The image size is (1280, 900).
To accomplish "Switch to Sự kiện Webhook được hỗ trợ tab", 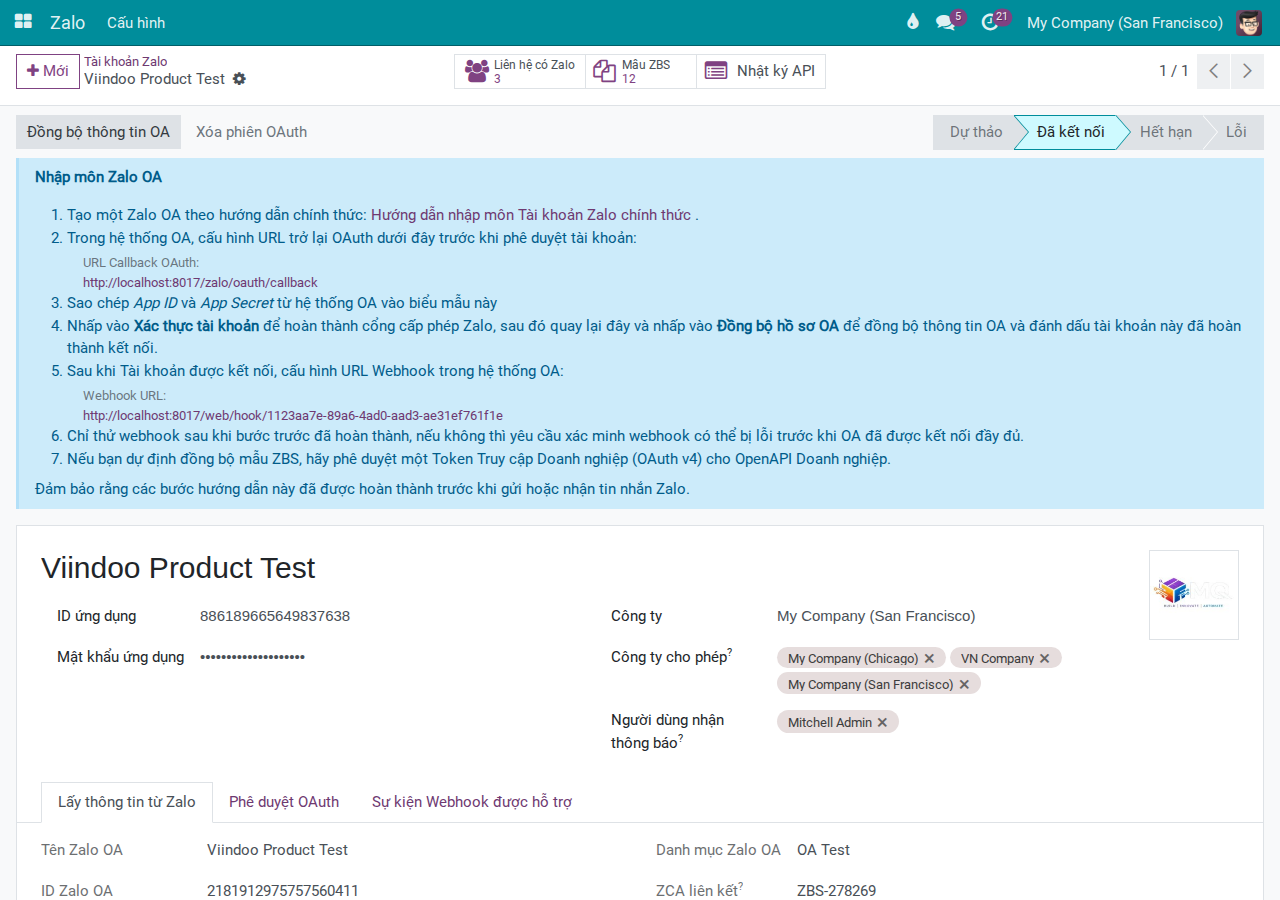I will [472, 802].
